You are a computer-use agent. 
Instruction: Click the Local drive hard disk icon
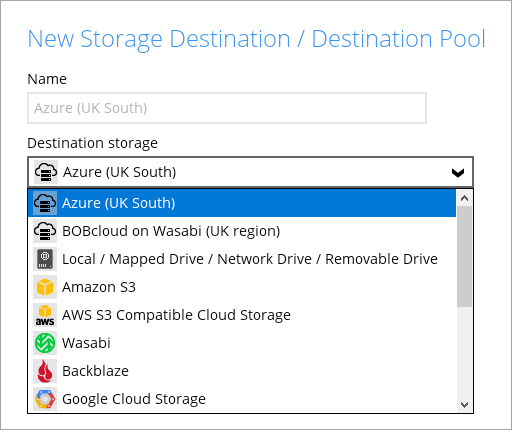coord(45,259)
